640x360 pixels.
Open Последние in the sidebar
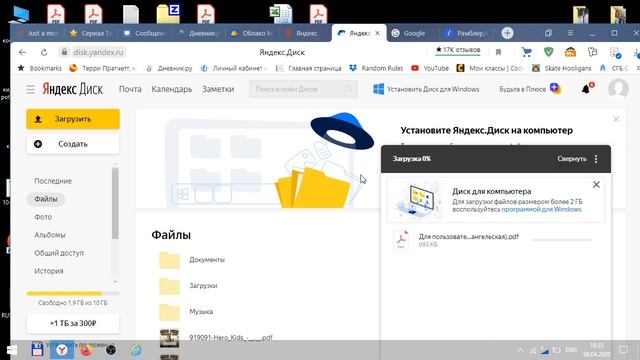[53, 181]
